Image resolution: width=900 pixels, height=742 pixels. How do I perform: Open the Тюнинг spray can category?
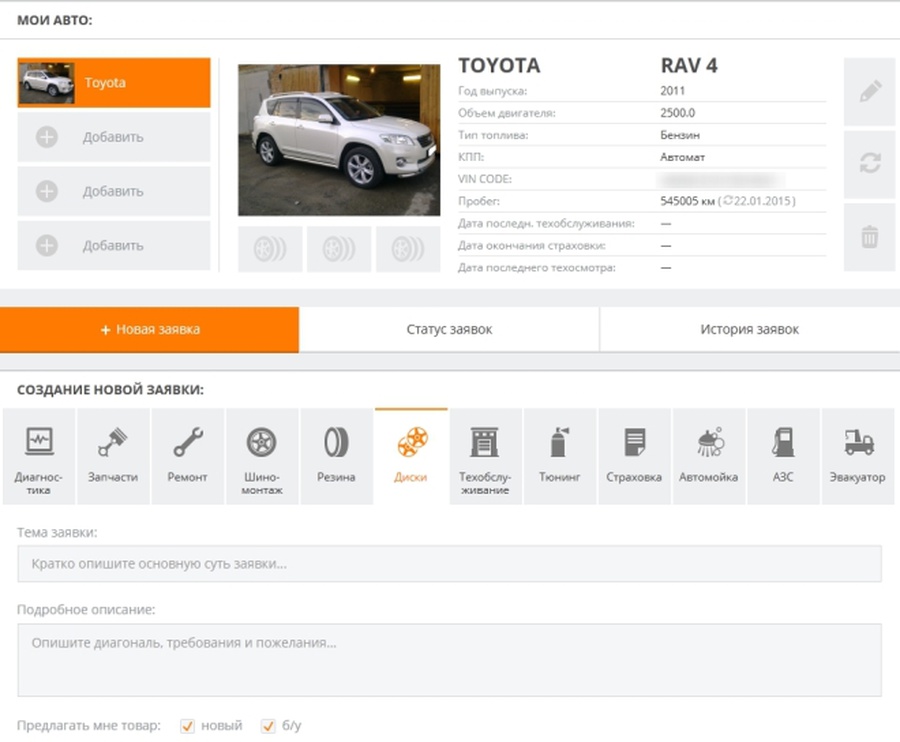pyautogui.click(x=560, y=456)
